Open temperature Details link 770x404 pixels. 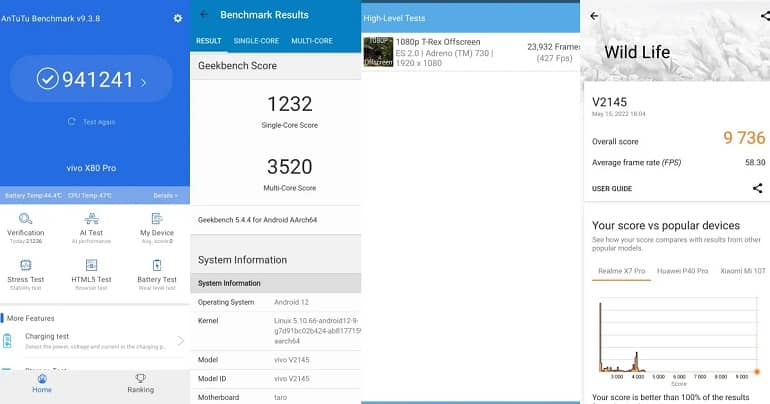click(x=165, y=195)
